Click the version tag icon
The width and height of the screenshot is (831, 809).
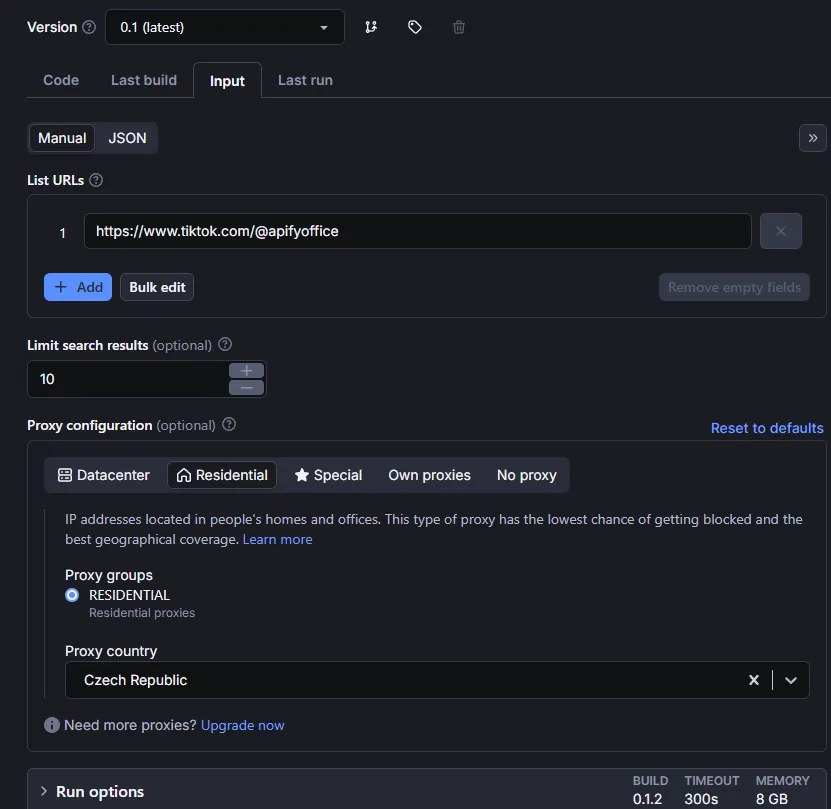(x=415, y=27)
